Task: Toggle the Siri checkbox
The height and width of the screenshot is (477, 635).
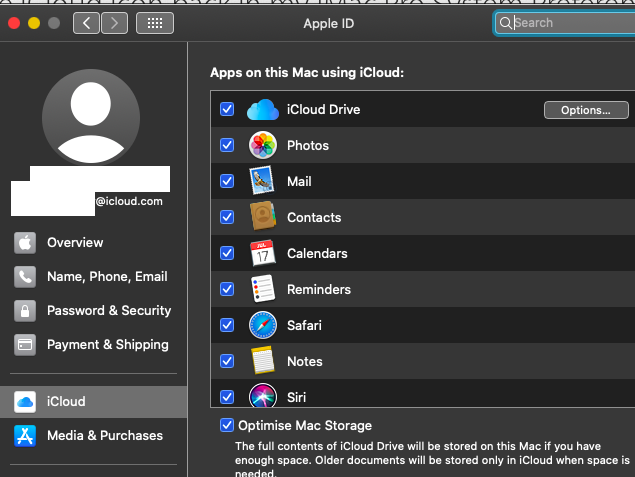Action: [x=227, y=397]
